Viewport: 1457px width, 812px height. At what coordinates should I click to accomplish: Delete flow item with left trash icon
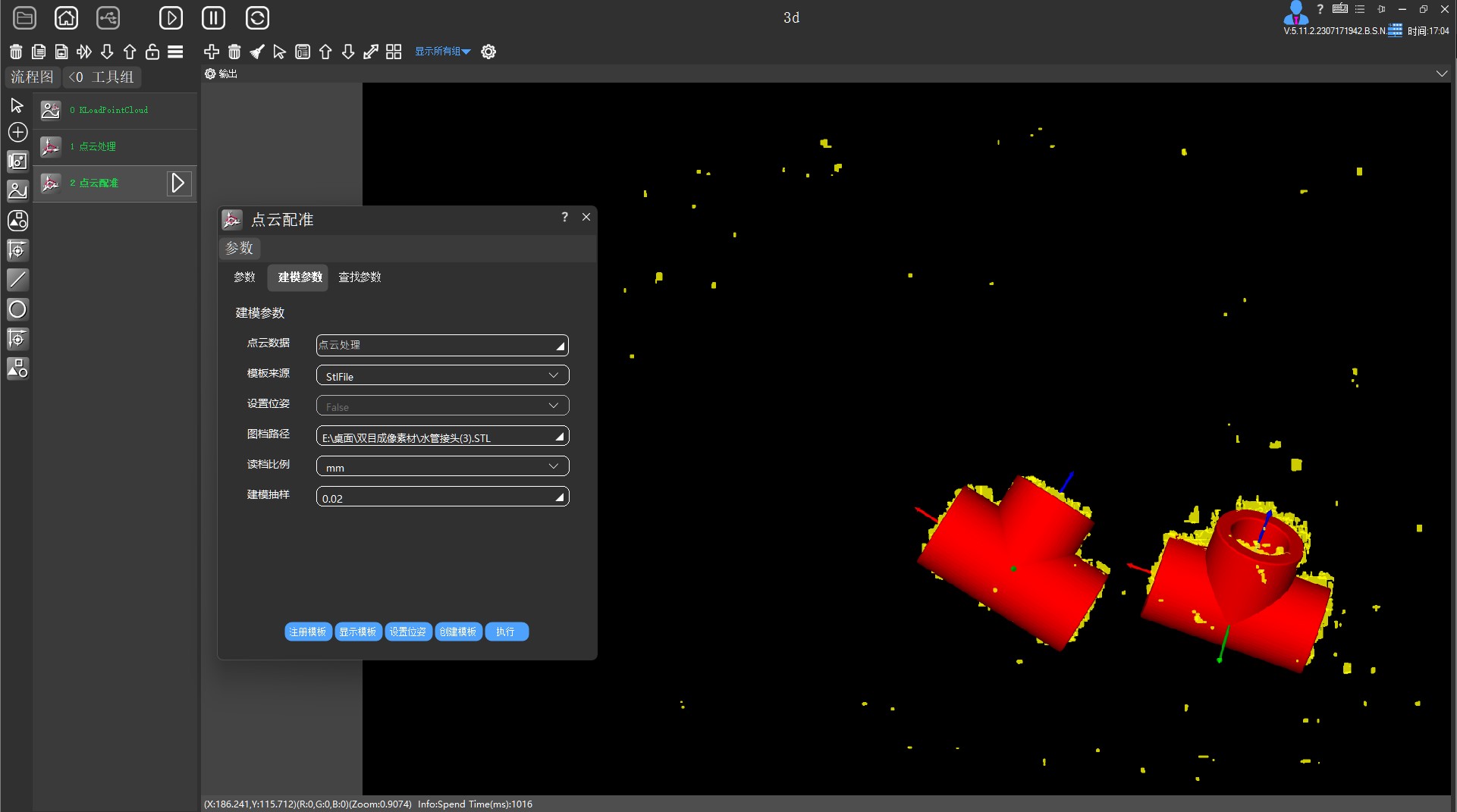[16, 52]
